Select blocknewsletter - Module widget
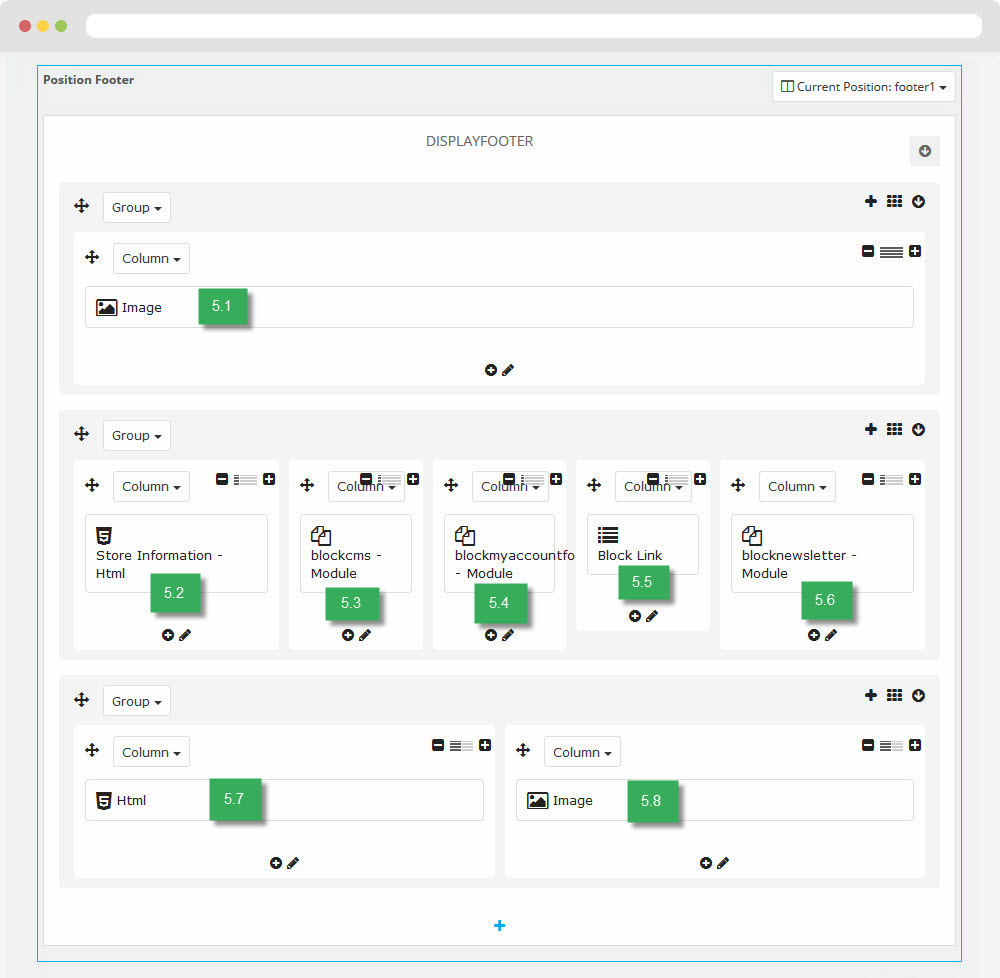 [x=822, y=553]
